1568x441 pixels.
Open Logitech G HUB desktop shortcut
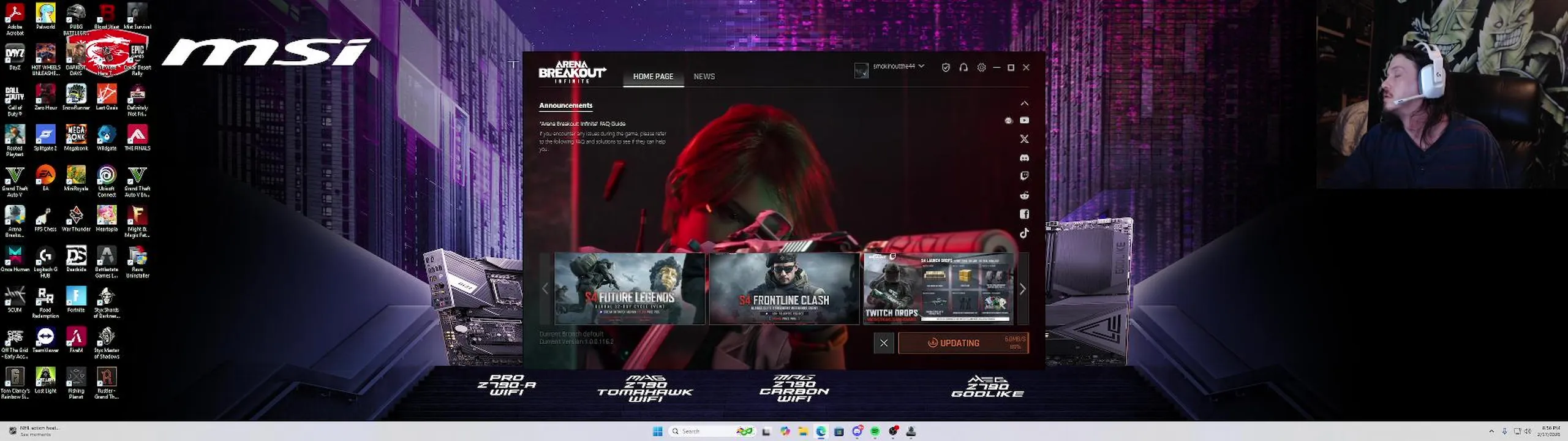coord(45,262)
